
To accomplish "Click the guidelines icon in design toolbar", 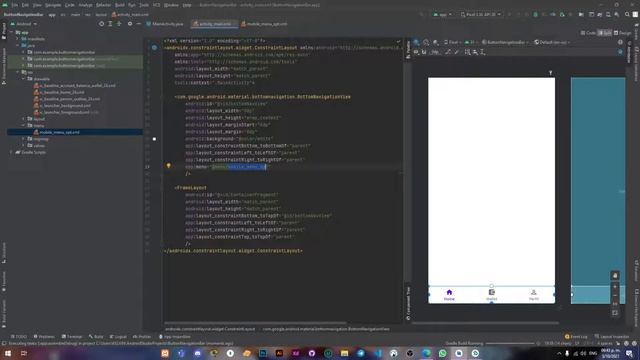I will click(x=483, y=52).
